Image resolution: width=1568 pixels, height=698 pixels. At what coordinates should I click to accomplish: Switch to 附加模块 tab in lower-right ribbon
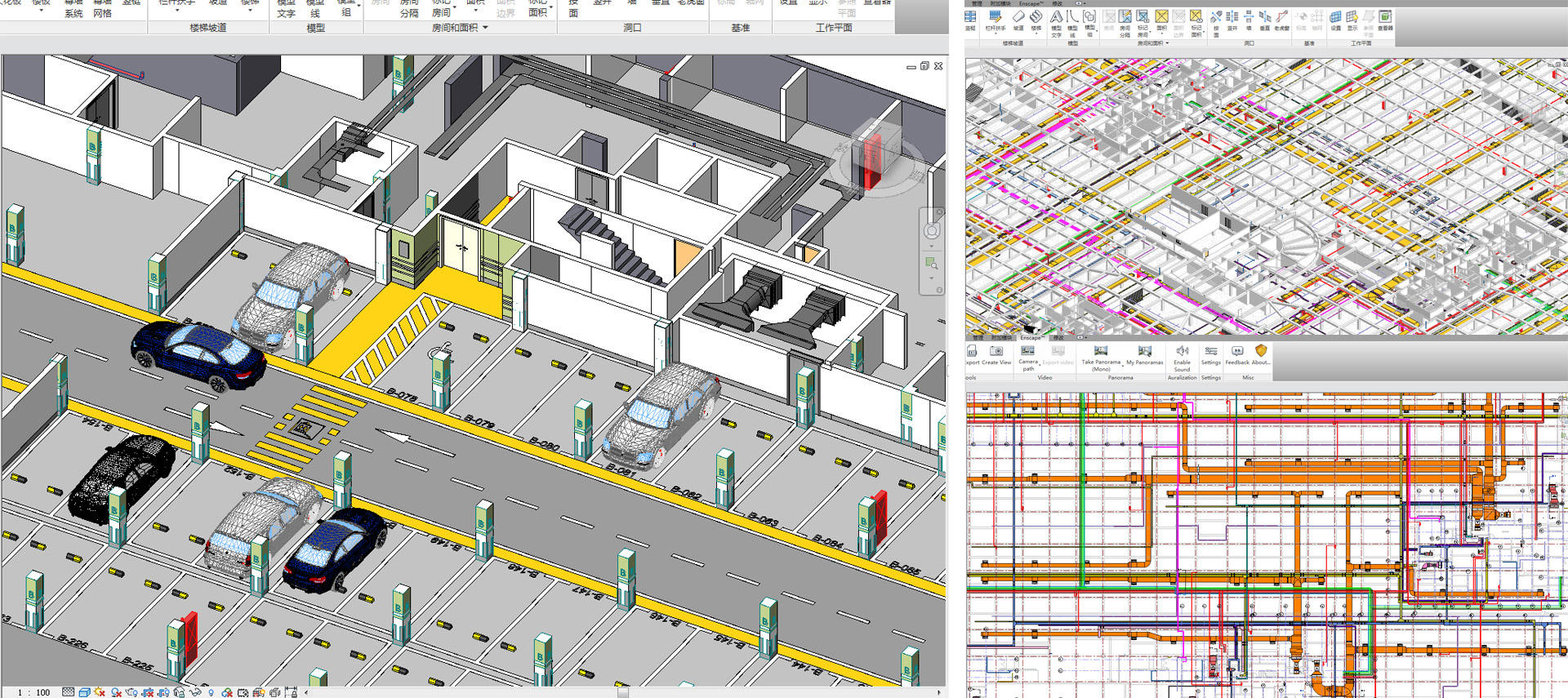click(1001, 338)
